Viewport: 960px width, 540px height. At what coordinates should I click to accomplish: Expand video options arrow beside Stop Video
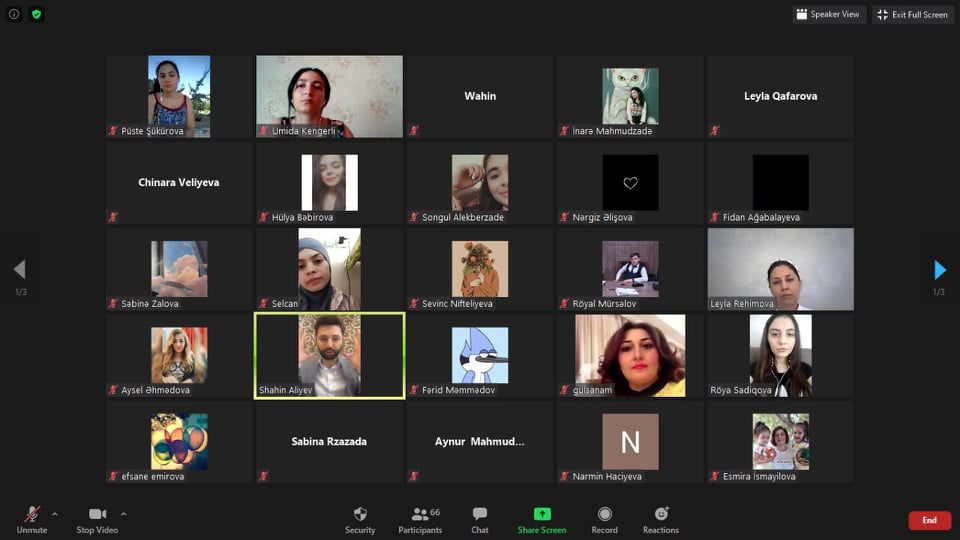[x=123, y=514]
